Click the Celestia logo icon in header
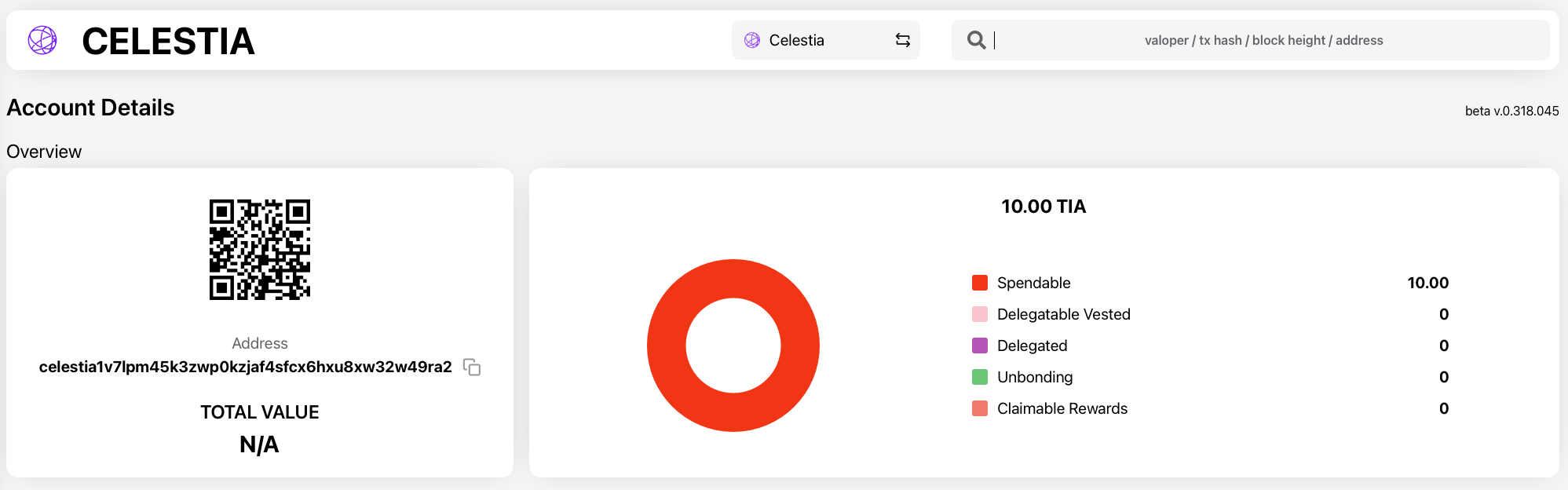Viewport: 1568px width, 490px height. coord(42,40)
